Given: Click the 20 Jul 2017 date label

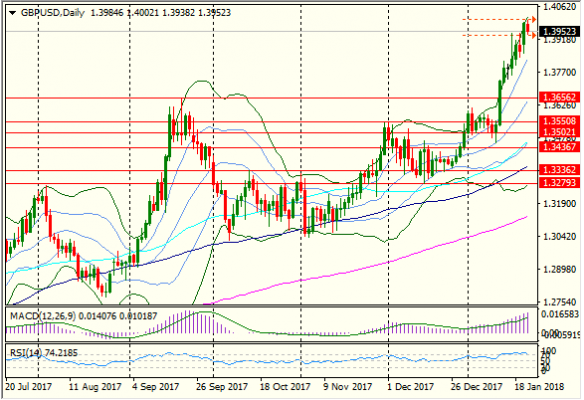Looking at the screenshot, I should [x=29, y=386].
